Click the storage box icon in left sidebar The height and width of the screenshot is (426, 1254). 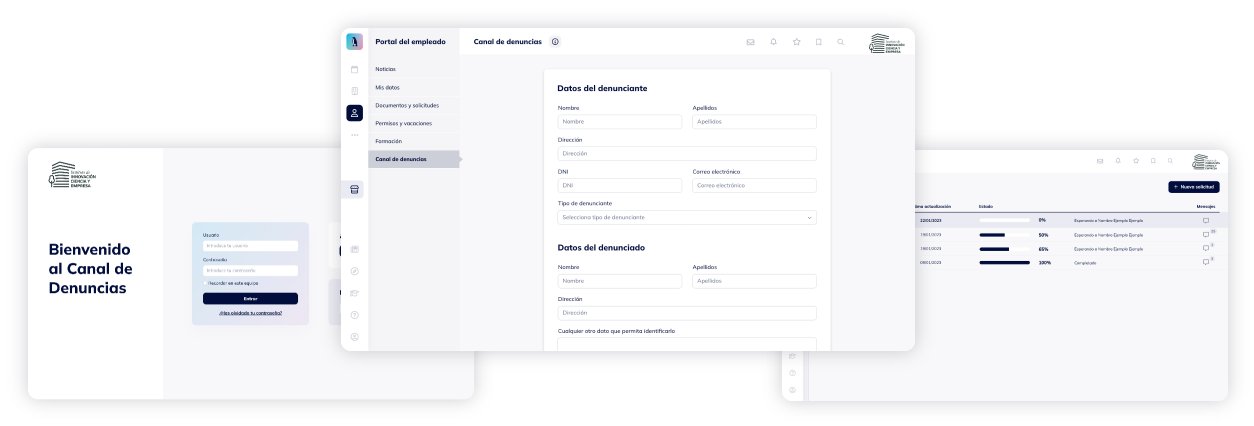[354, 189]
